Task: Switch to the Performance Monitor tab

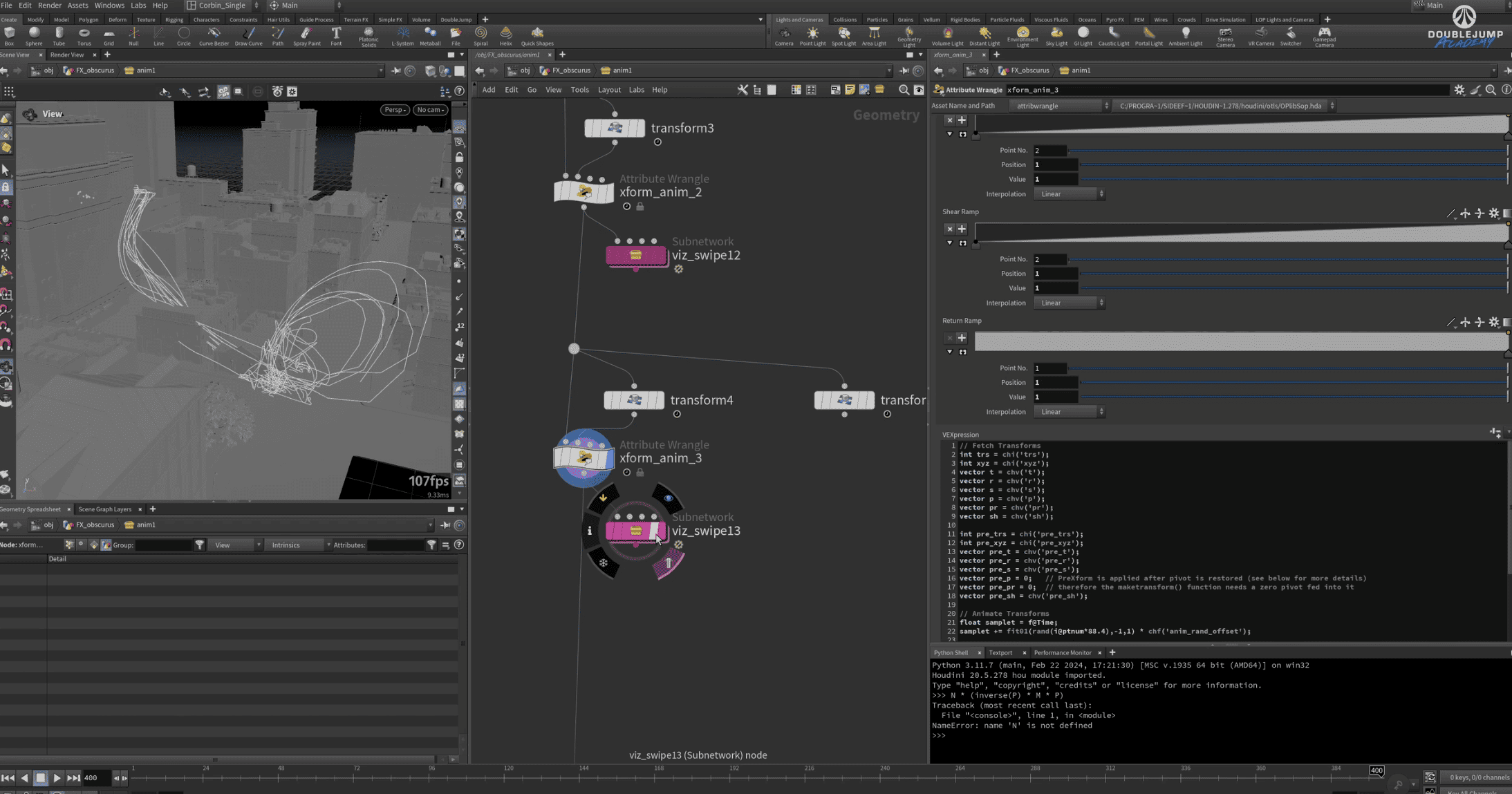Action: (1063, 652)
